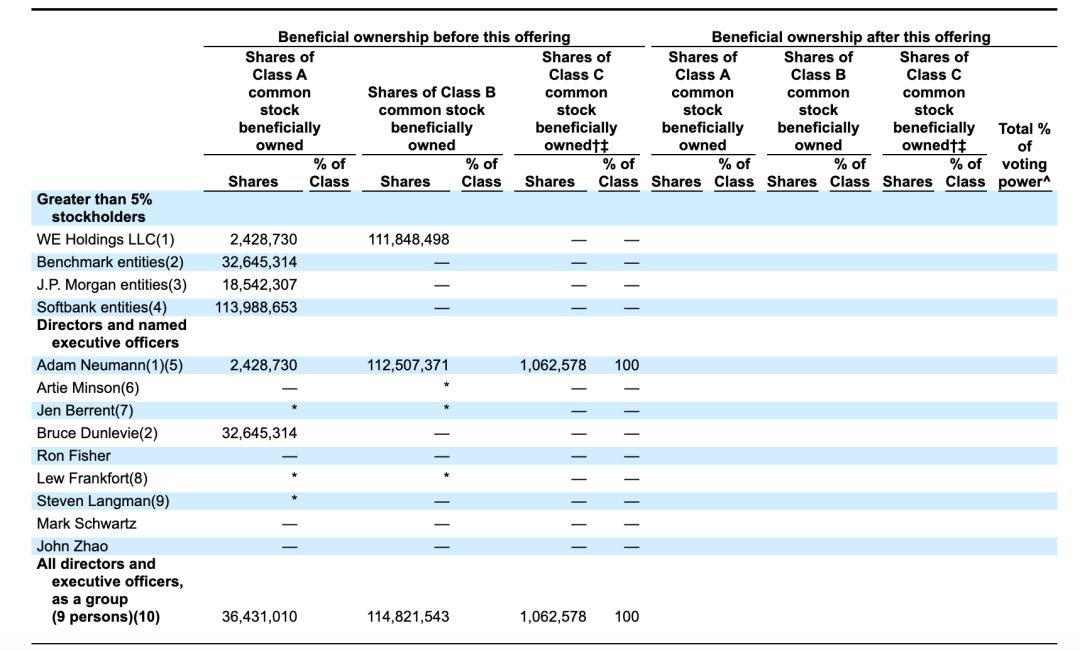Select 'Softbank entities(4)' row label
1080x650 pixels.
click(101, 308)
